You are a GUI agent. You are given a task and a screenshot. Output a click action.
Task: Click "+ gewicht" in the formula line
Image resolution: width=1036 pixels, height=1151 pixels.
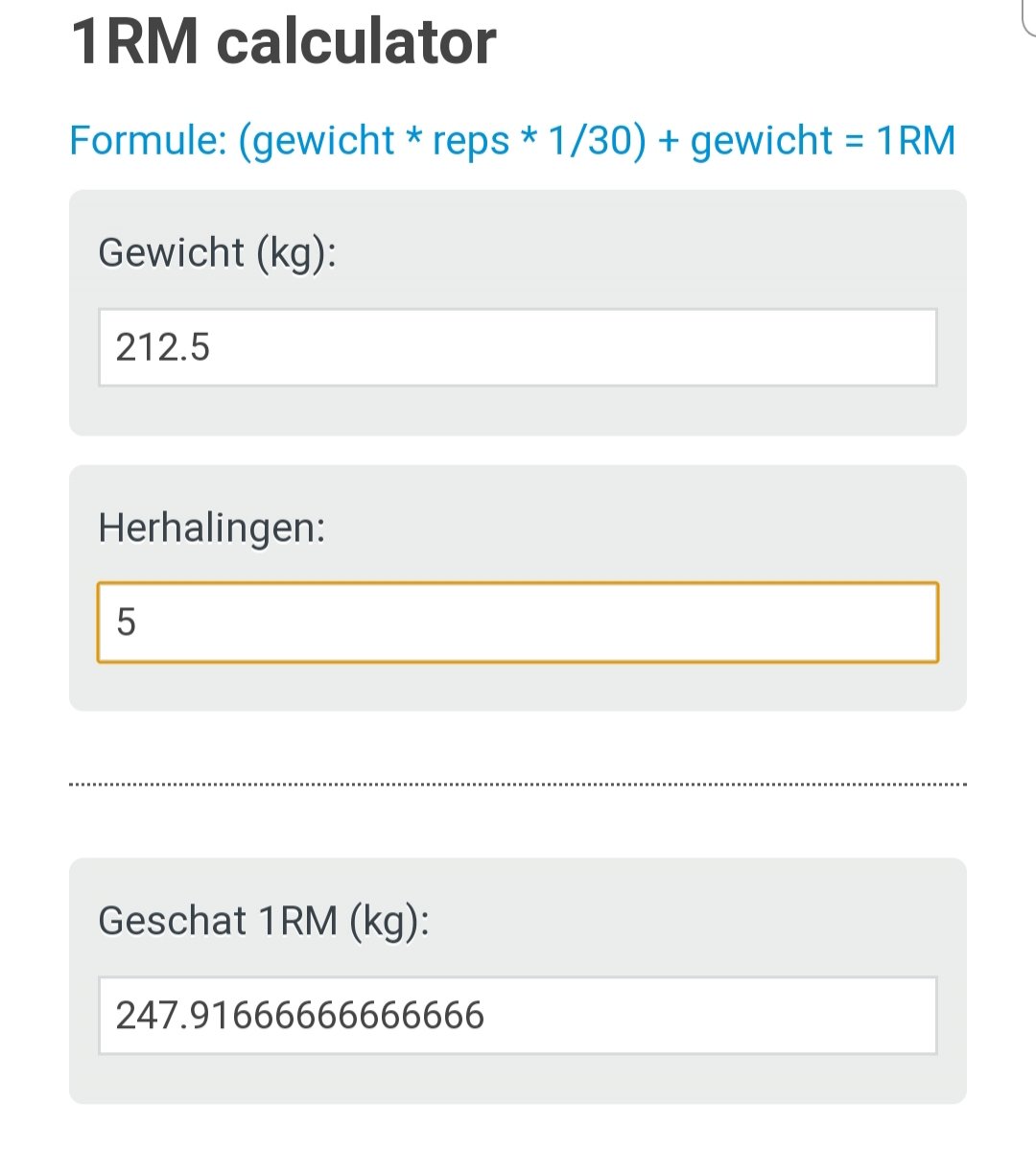coord(745,140)
